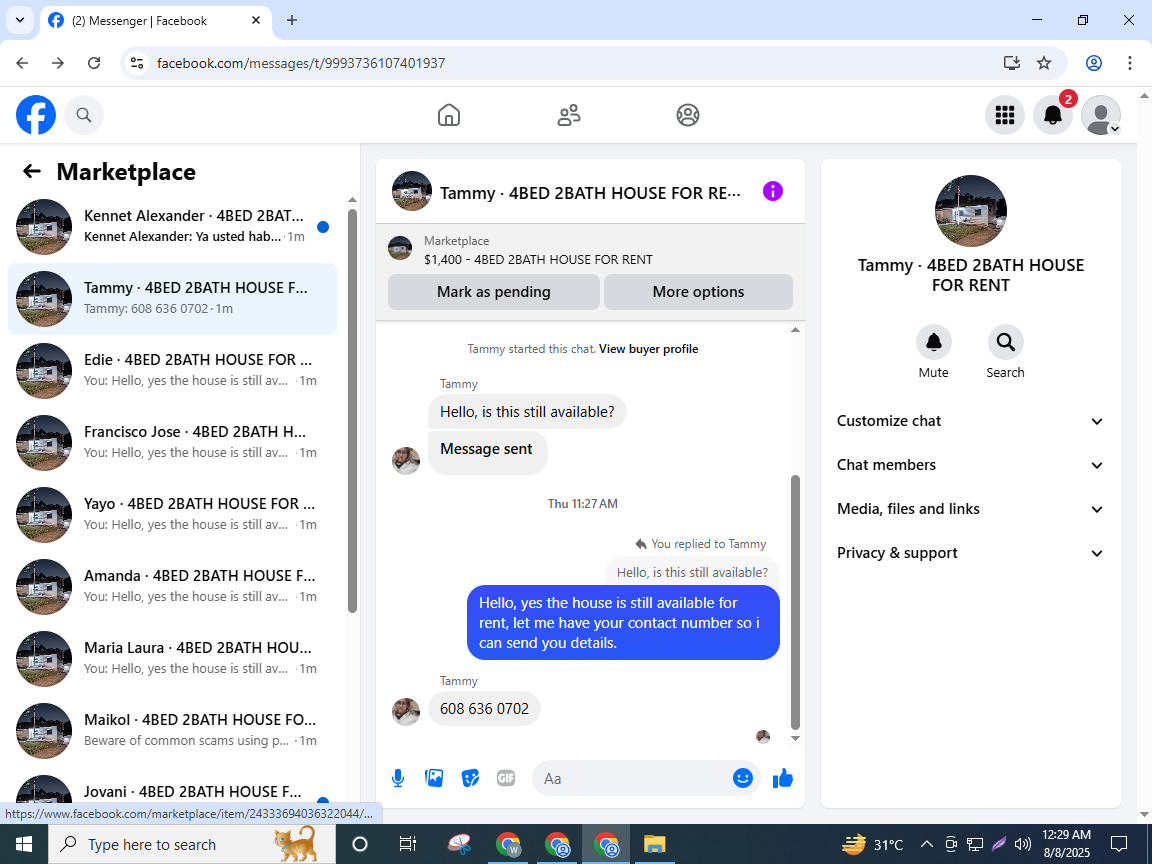Open the $1,400 house listing link
The image size is (1152, 864).
click(538, 259)
